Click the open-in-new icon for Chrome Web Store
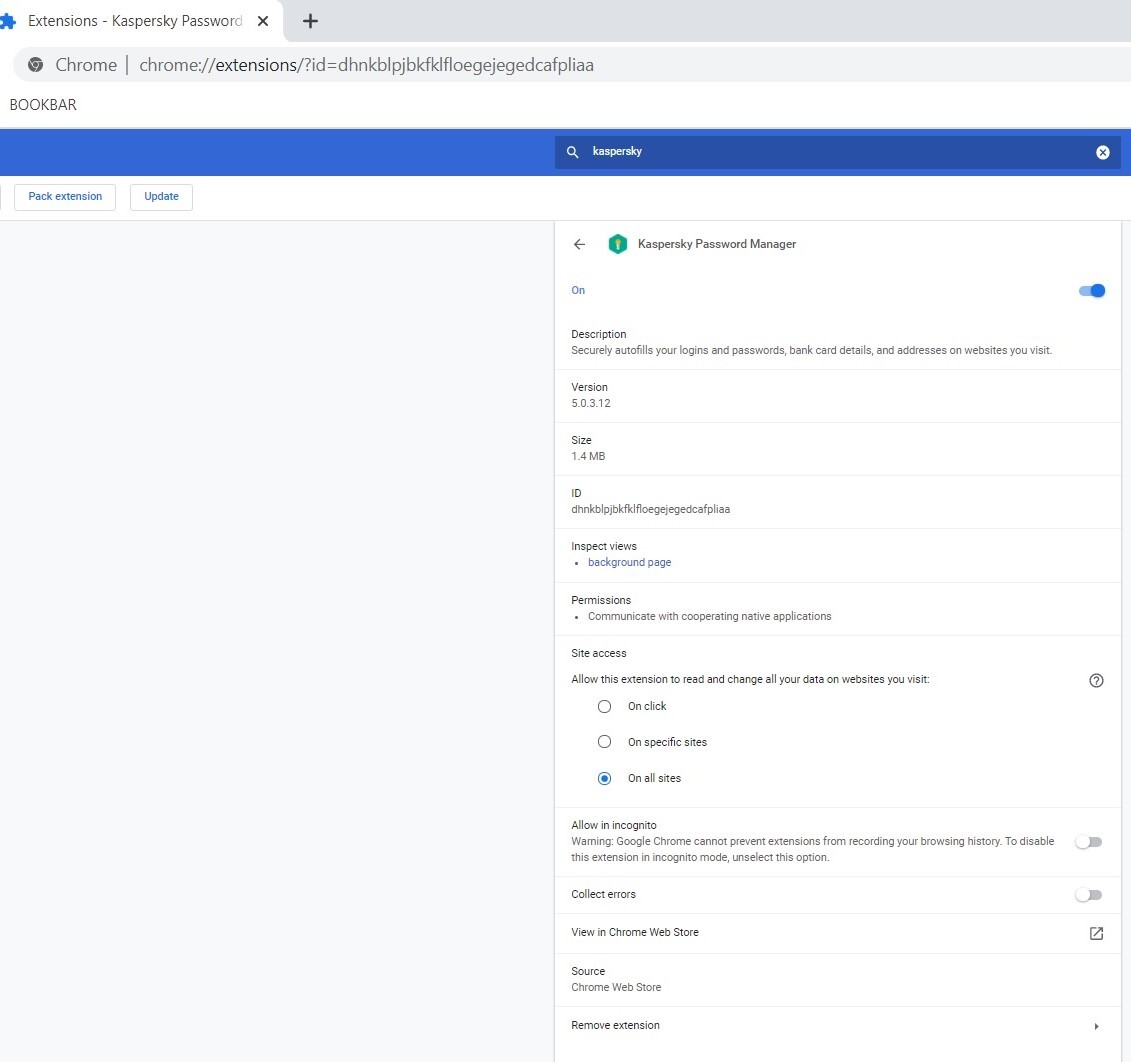 tap(1096, 933)
